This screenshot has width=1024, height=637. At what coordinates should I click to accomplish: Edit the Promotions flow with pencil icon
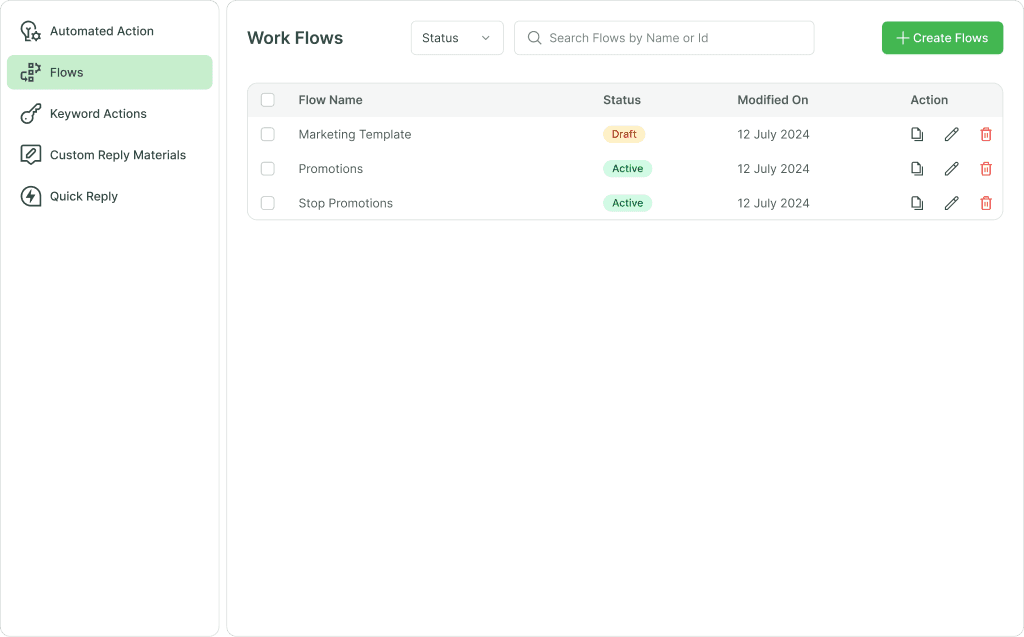pos(951,168)
